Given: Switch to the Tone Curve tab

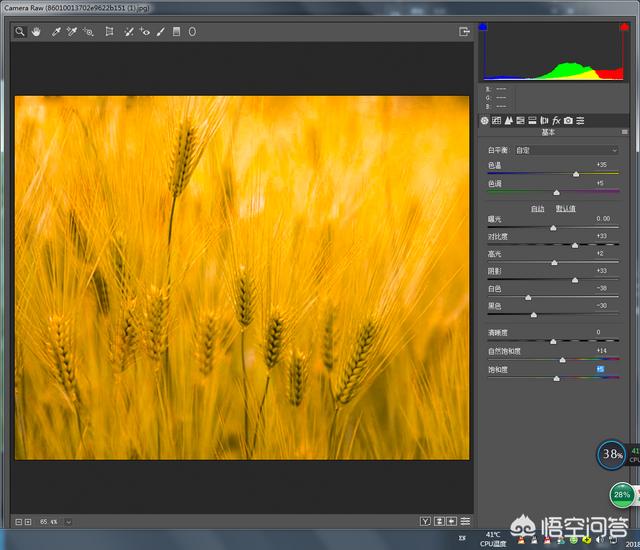Looking at the screenshot, I should [x=496, y=120].
